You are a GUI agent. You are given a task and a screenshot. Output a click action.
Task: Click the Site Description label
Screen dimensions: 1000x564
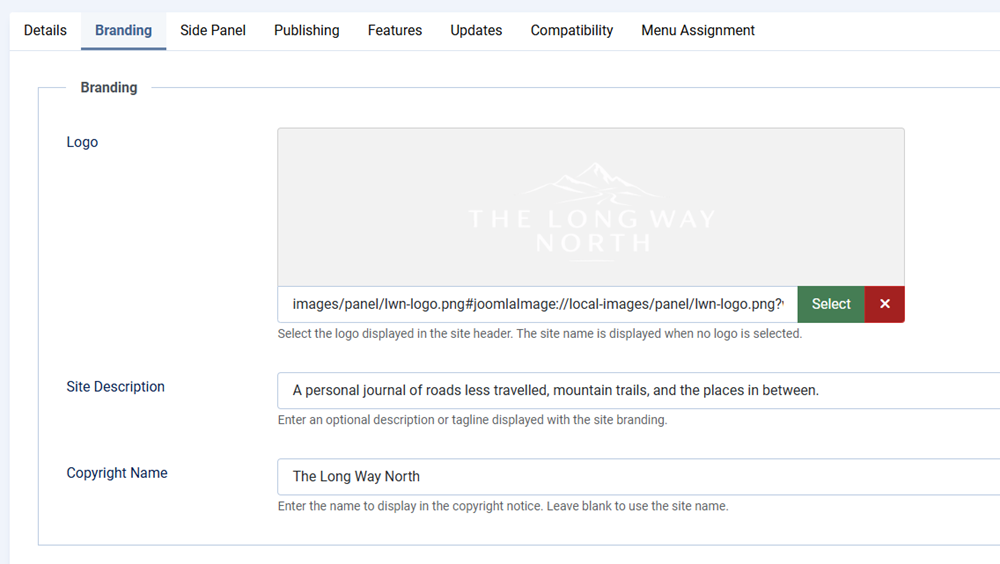tap(115, 387)
